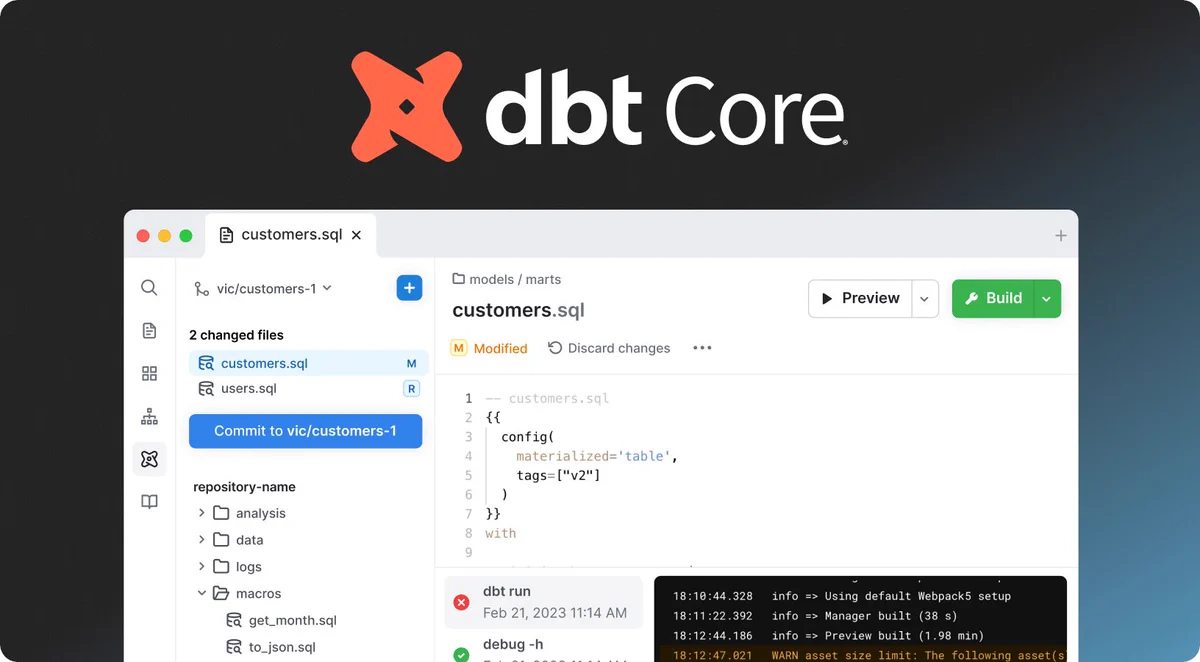Add a new tab with the plus icon
Image resolution: width=1200 pixels, height=662 pixels.
(x=1061, y=236)
